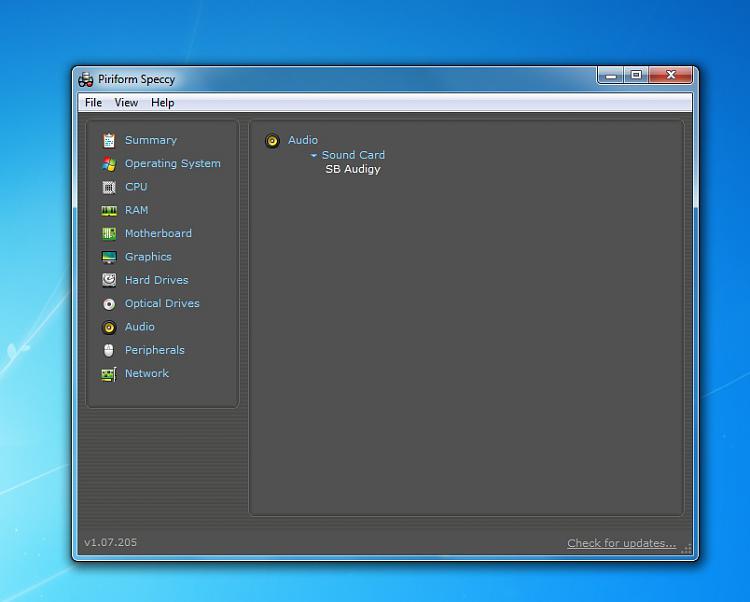750x602 pixels.
Task: Open the Help menu
Action: click(163, 102)
